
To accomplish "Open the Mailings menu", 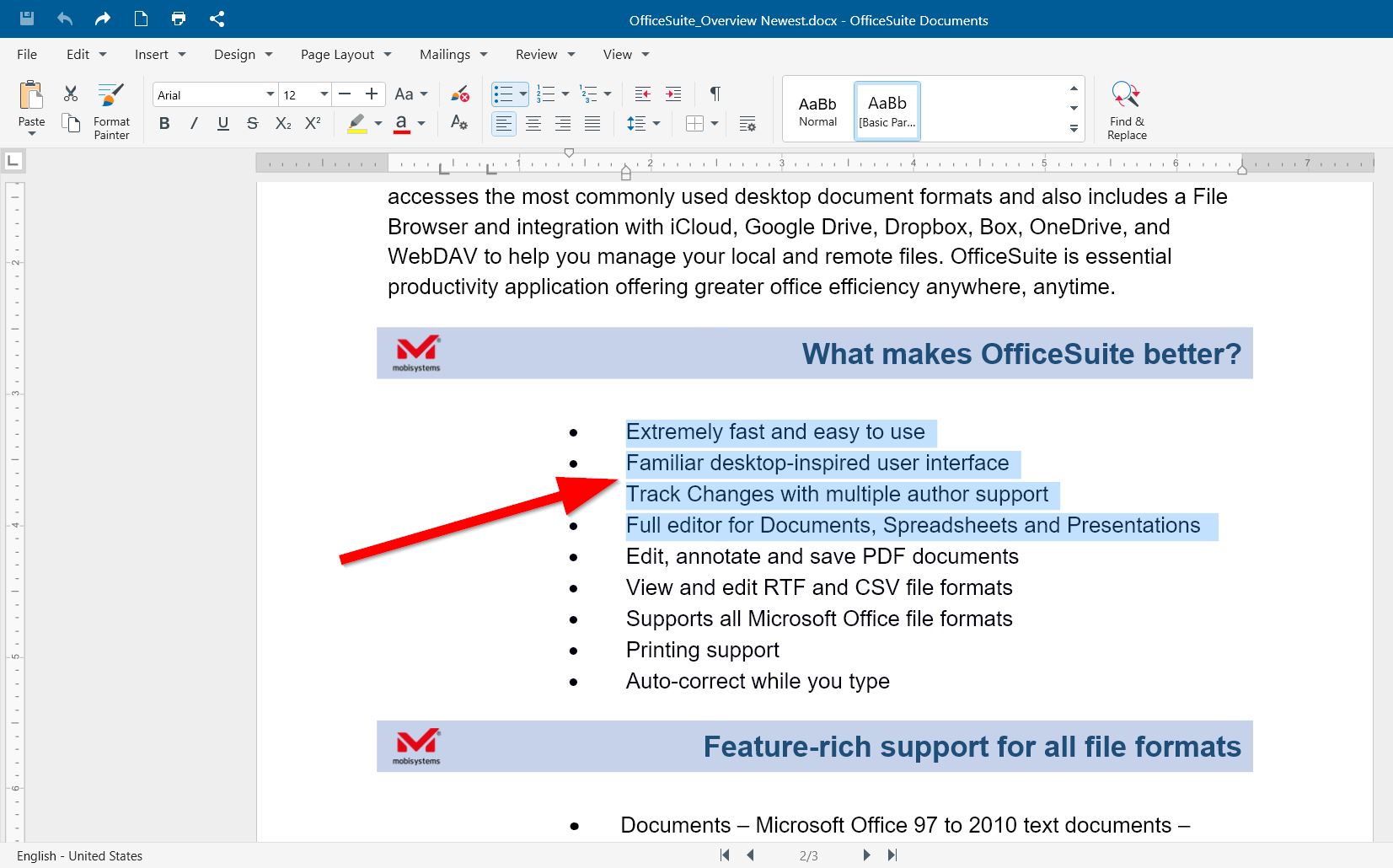I will [x=453, y=54].
